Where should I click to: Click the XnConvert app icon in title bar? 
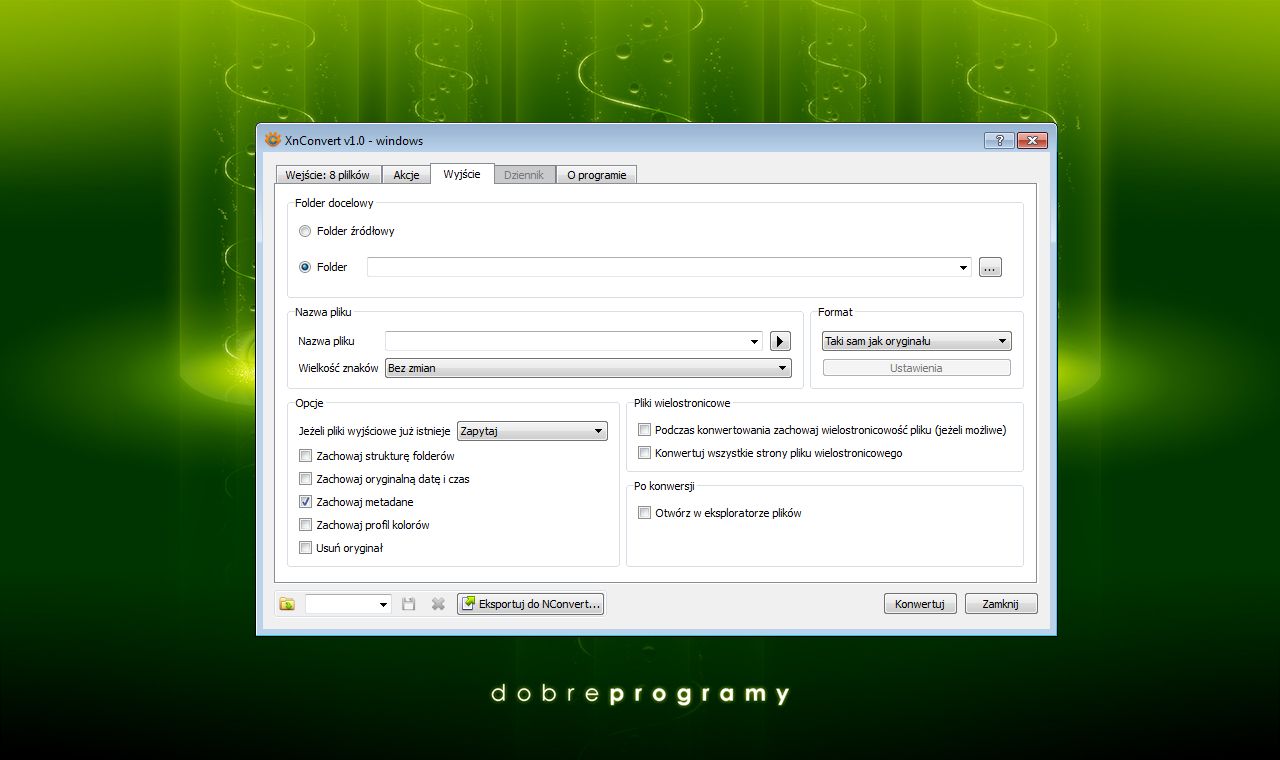click(x=273, y=140)
